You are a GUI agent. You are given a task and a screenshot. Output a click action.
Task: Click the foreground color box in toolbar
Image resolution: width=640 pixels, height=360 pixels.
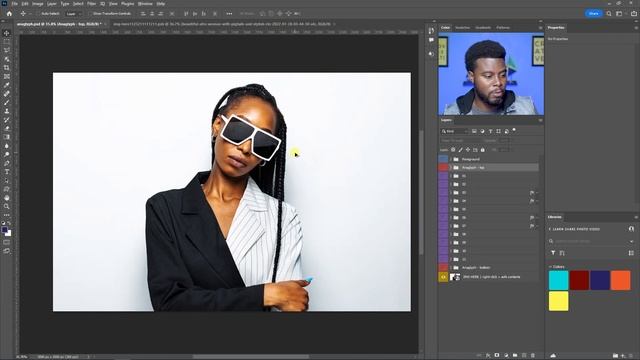pyautogui.click(x=4, y=230)
